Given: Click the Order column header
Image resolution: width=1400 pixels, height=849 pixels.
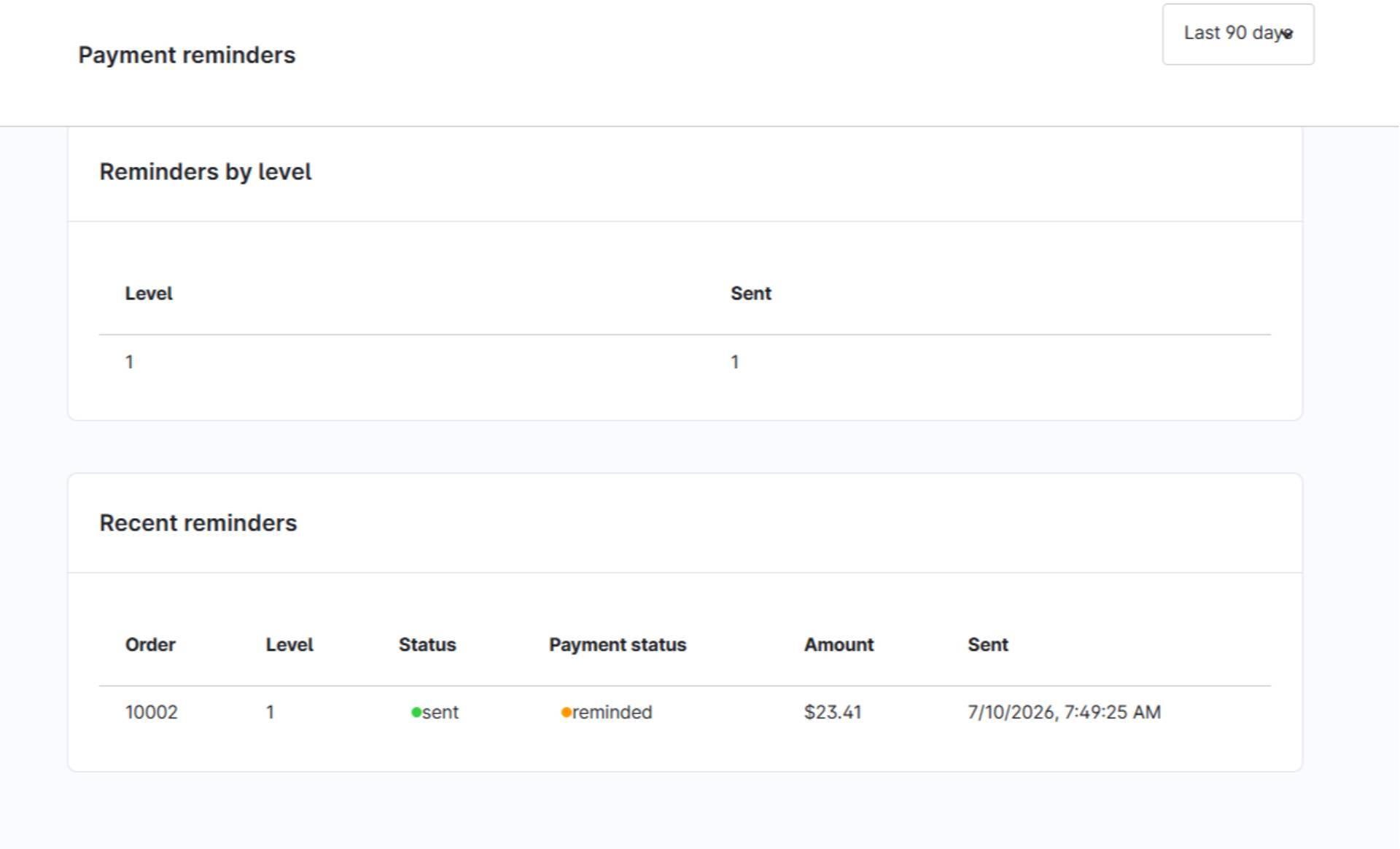Looking at the screenshot, I should pos(150,645).
